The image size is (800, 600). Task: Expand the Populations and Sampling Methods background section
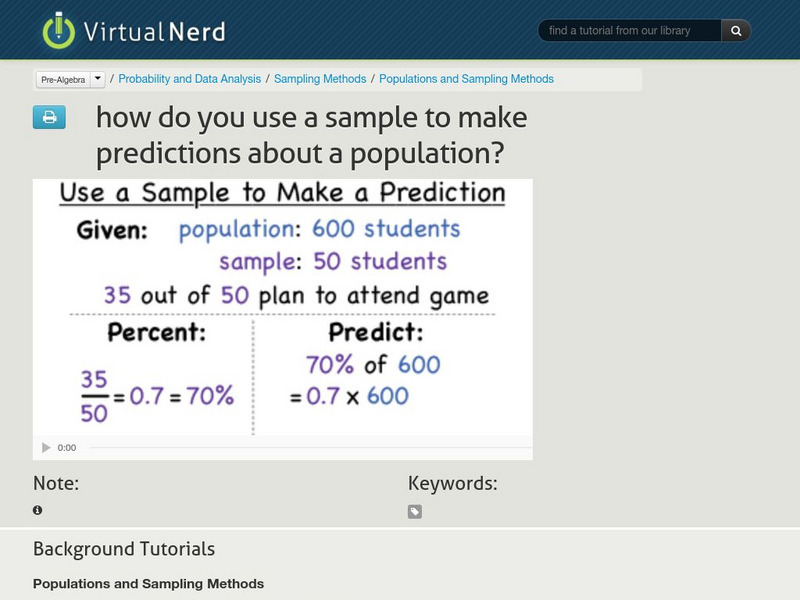146,584
